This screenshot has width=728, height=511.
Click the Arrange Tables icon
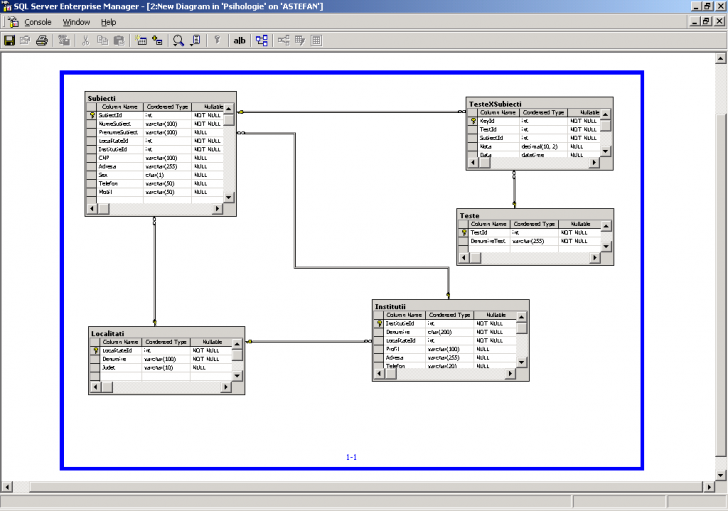point(262,41)
